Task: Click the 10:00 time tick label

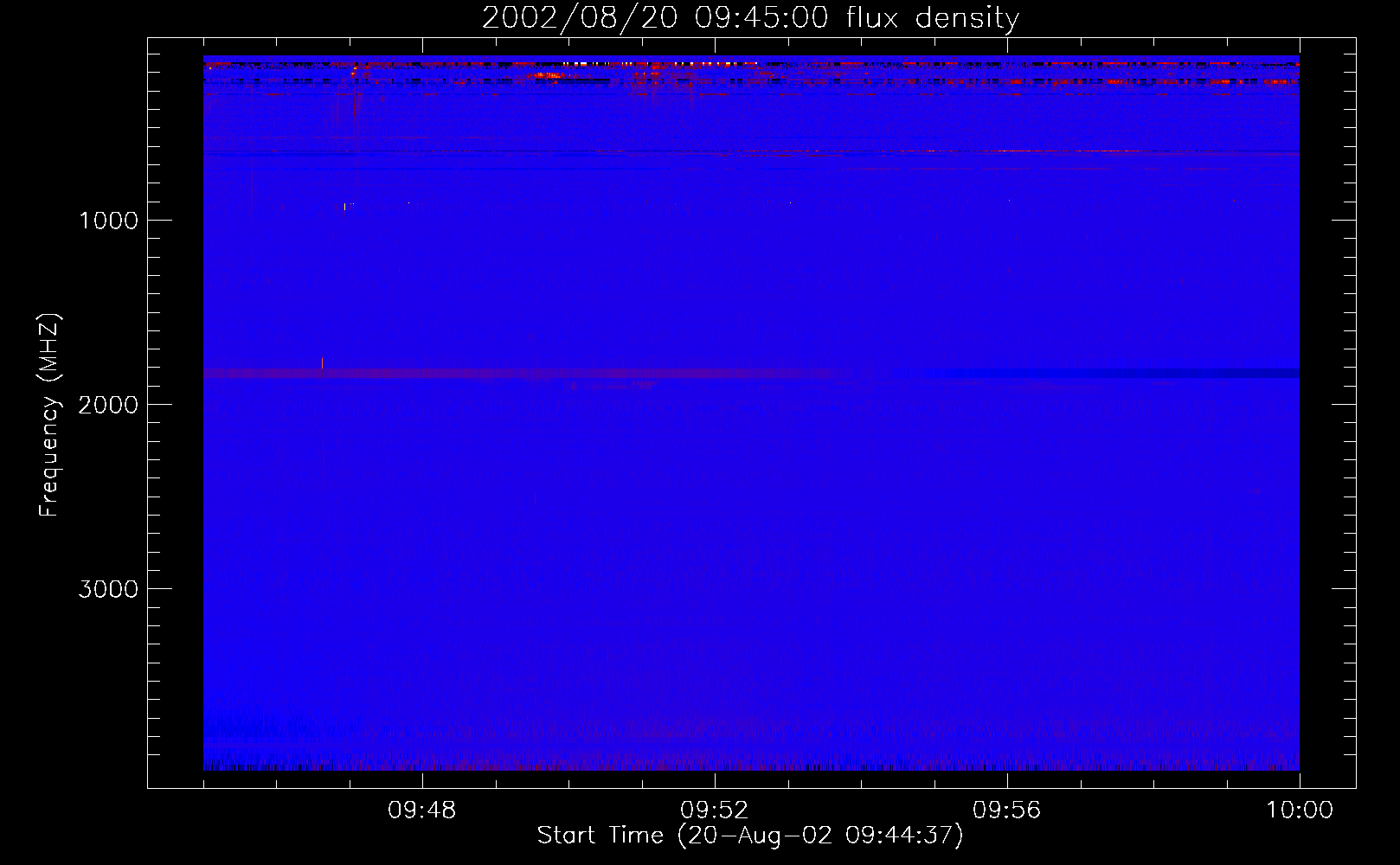Action: click(x=1300, y=811)
